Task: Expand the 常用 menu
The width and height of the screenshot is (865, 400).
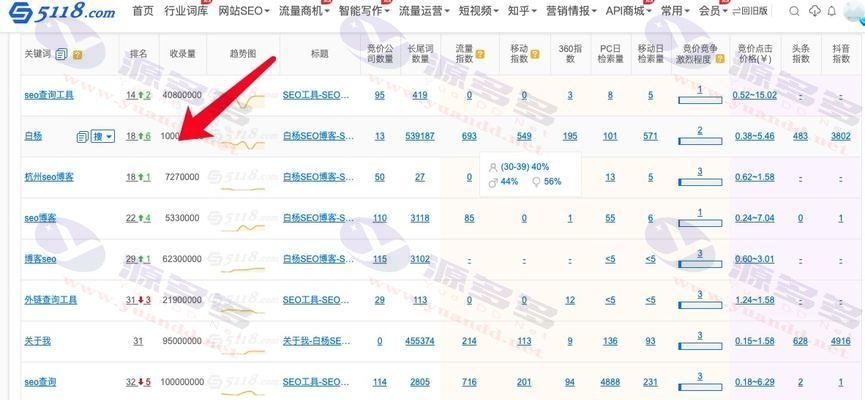Action: pos(675,10)
